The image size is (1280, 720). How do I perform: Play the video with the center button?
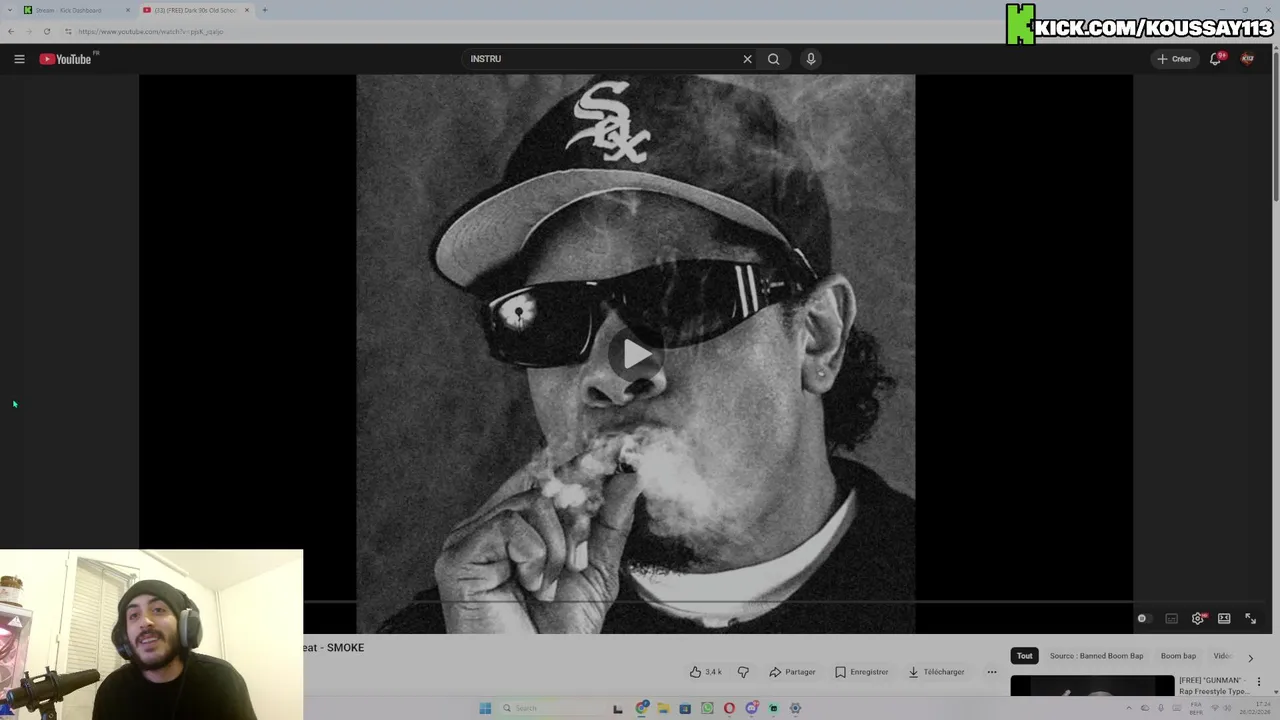coord(636,354)
